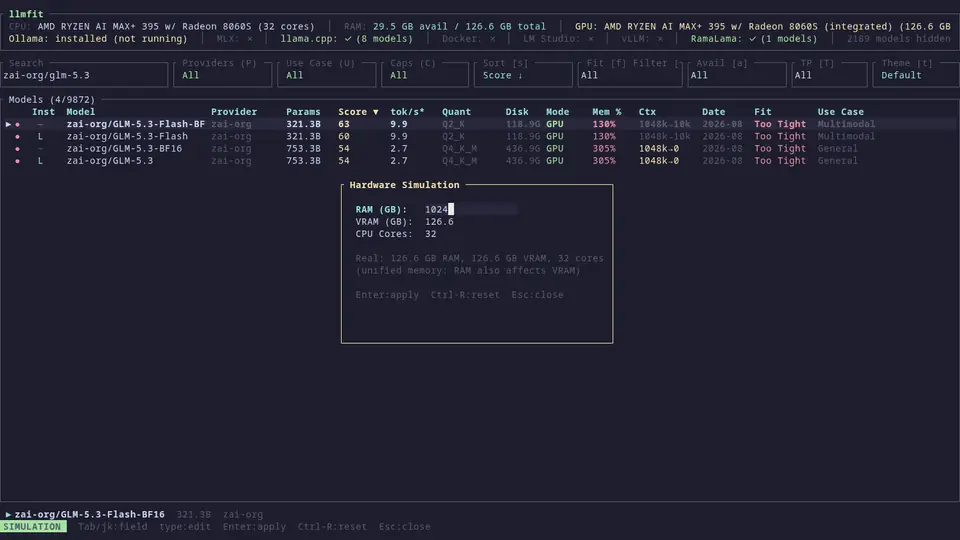Focus the Search field containing zai-org/glm-5.3
The width and height of the screenshot is (960, 540).
click(x=84, y=75)
